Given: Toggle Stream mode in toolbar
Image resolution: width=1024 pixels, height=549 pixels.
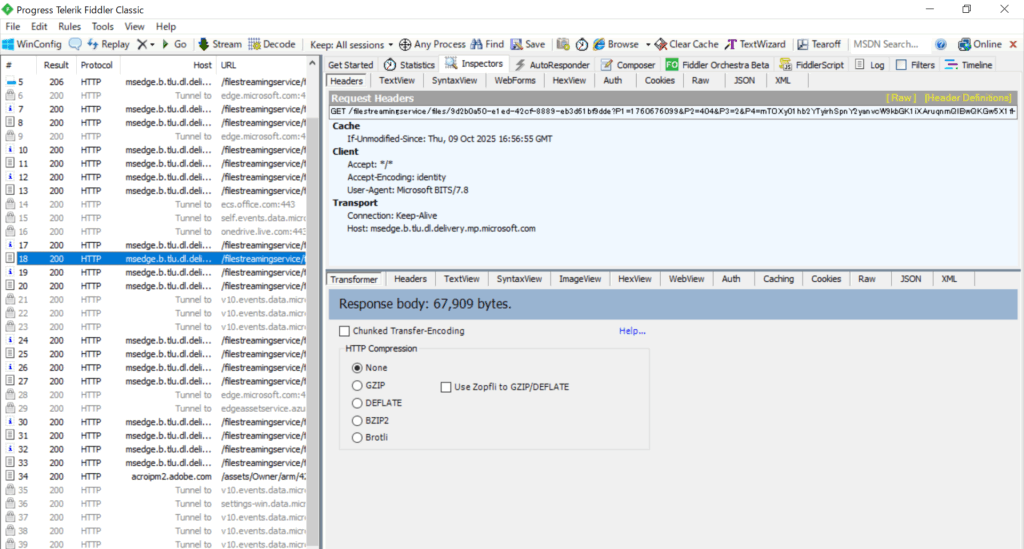Looking at the screenshot, I should [219, 45].
